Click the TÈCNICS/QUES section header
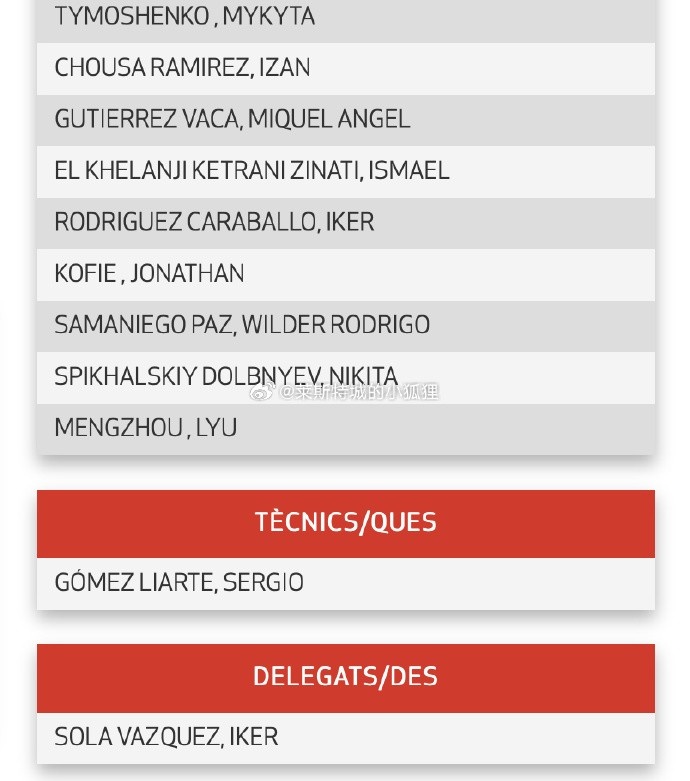 pyautogui.click(x=345, y=523)
